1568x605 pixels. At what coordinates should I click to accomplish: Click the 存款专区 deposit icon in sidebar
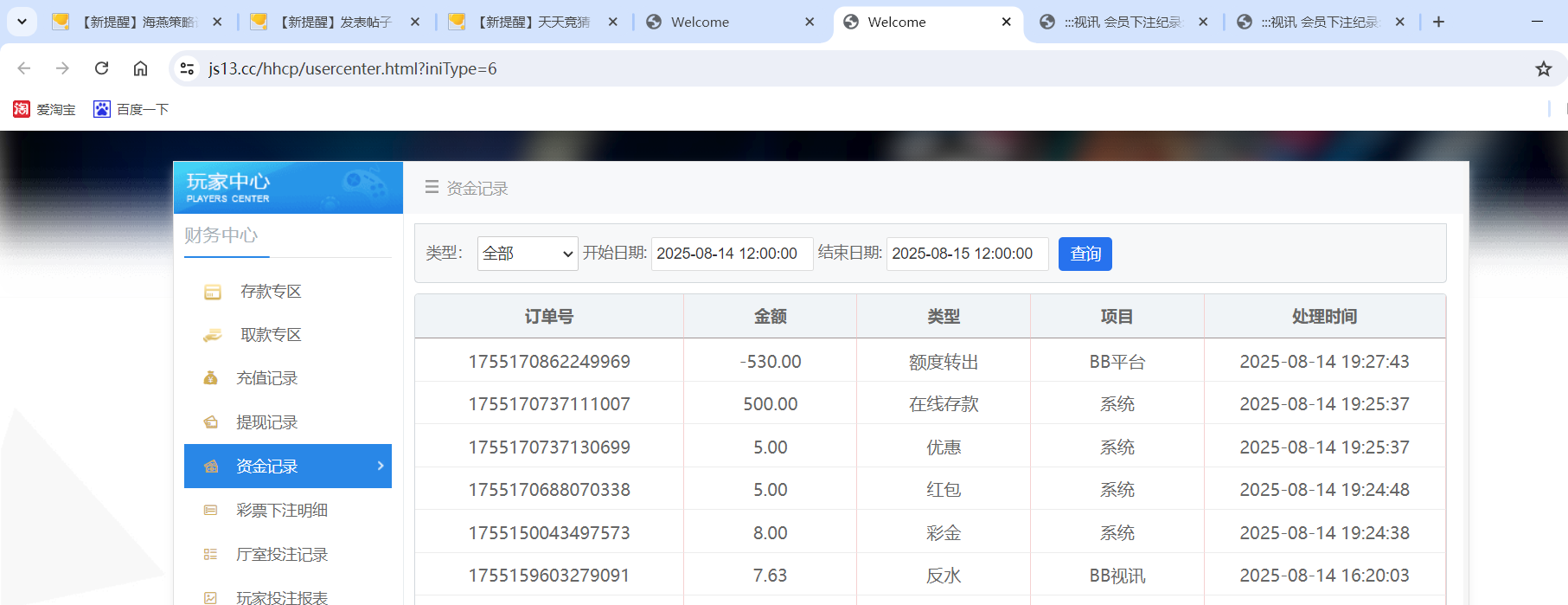point(212,293)
